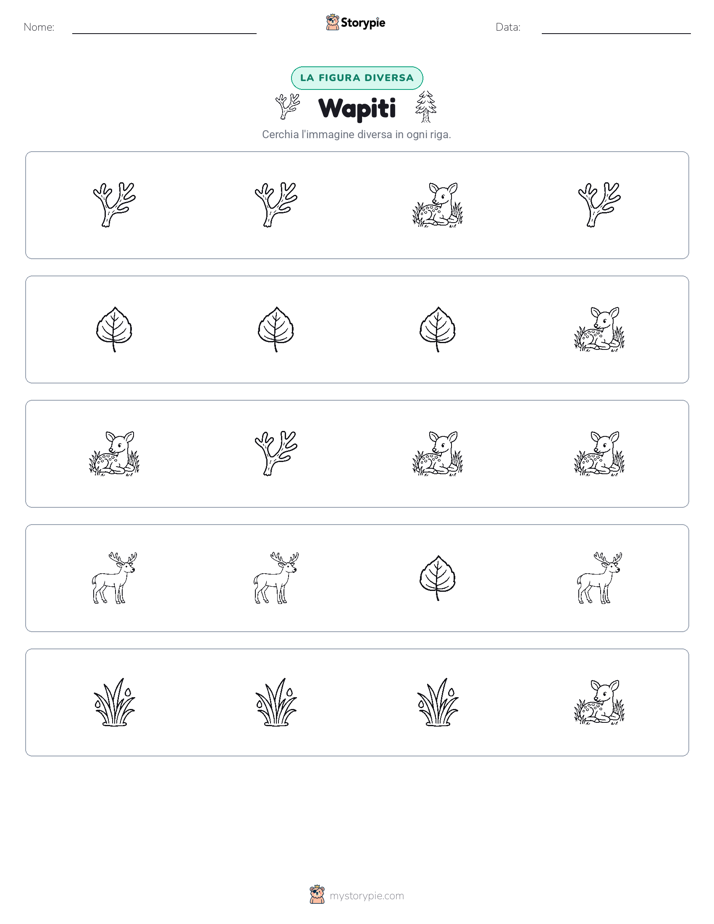This screenshot has height=924, width=714.
Task: Click the last standing deer in row four
Action: 599,578
